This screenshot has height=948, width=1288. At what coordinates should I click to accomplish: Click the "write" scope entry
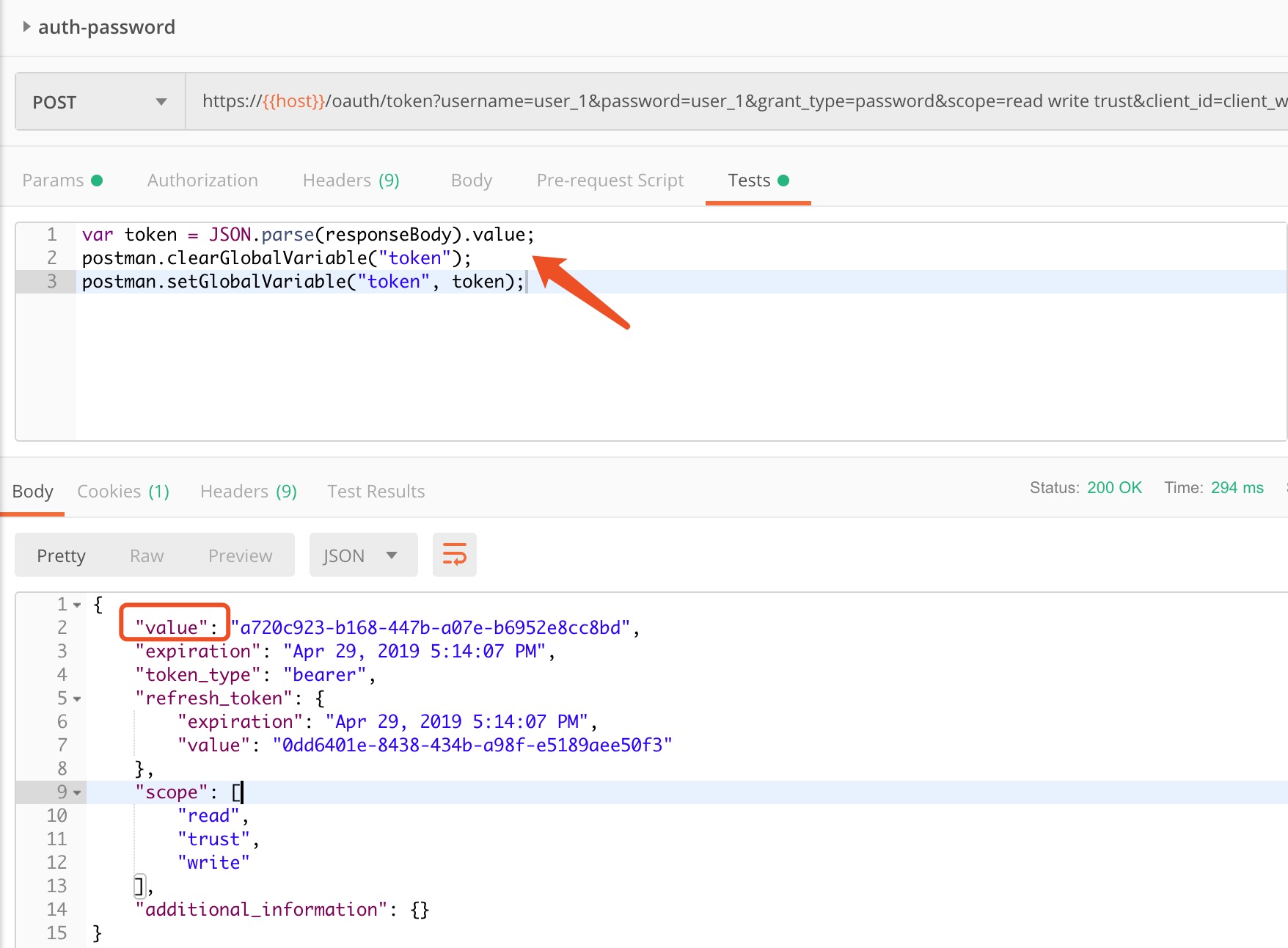213,863
